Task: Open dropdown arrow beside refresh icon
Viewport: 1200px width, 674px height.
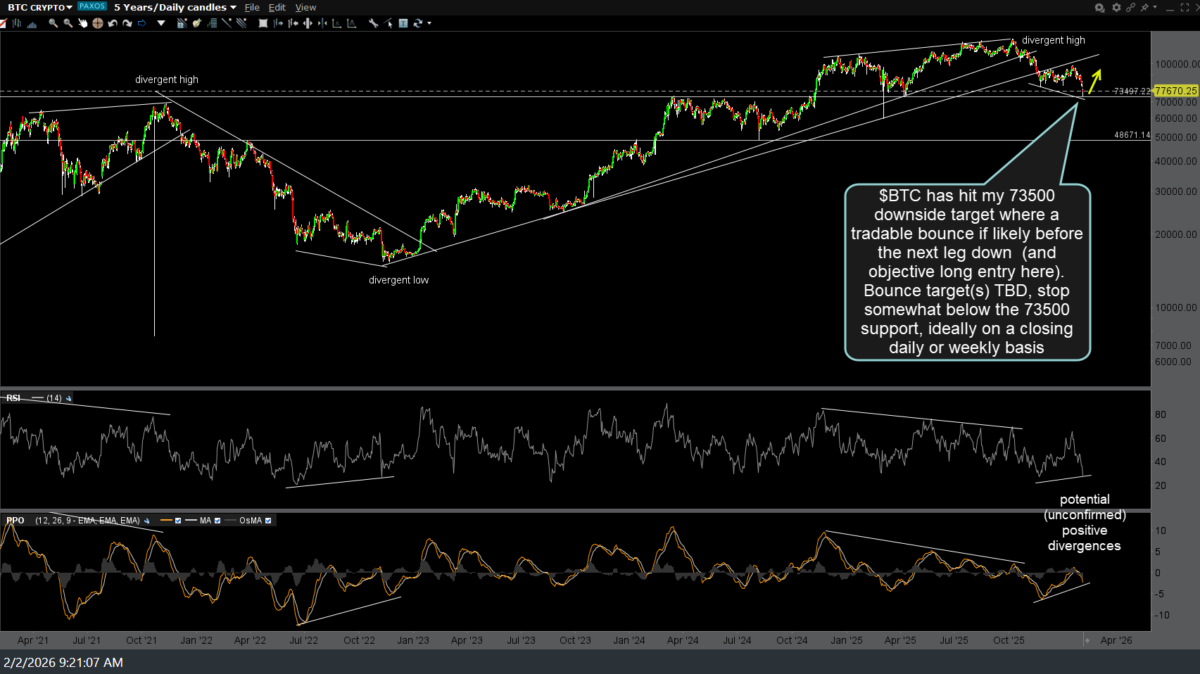Action: pyautogui.click(x=429, y=24)
